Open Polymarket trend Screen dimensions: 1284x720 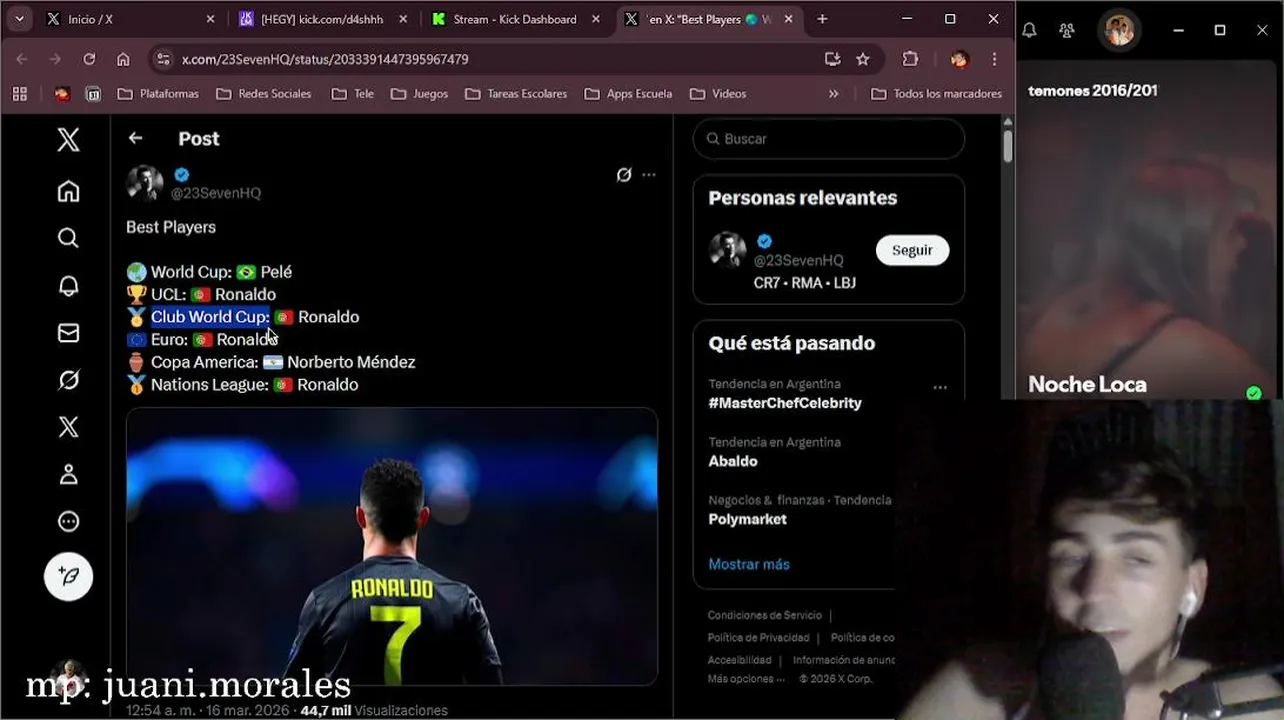click(x=748, y=519)
